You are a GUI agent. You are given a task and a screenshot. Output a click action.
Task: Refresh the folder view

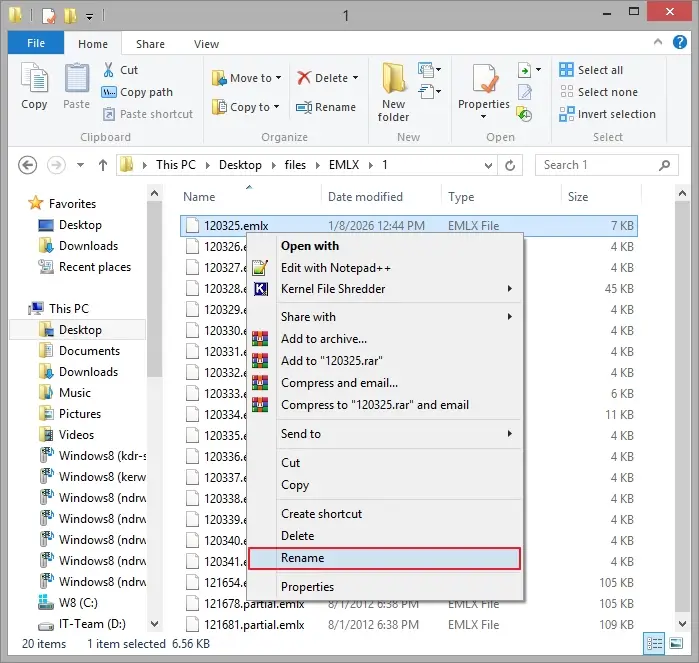pos(510,165)
